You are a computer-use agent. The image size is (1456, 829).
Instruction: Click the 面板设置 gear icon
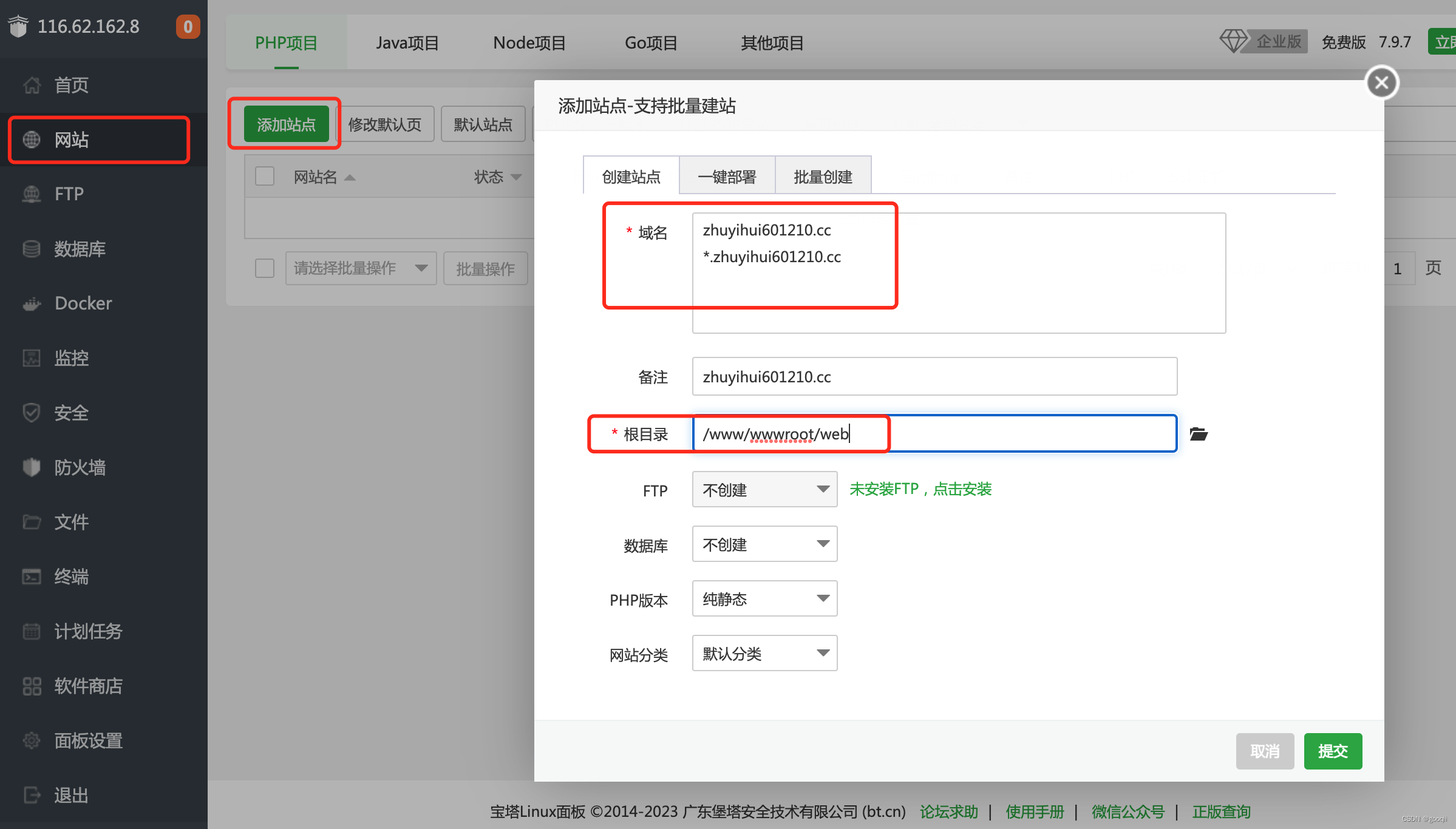pyautogui.click(x=32, y=740)
